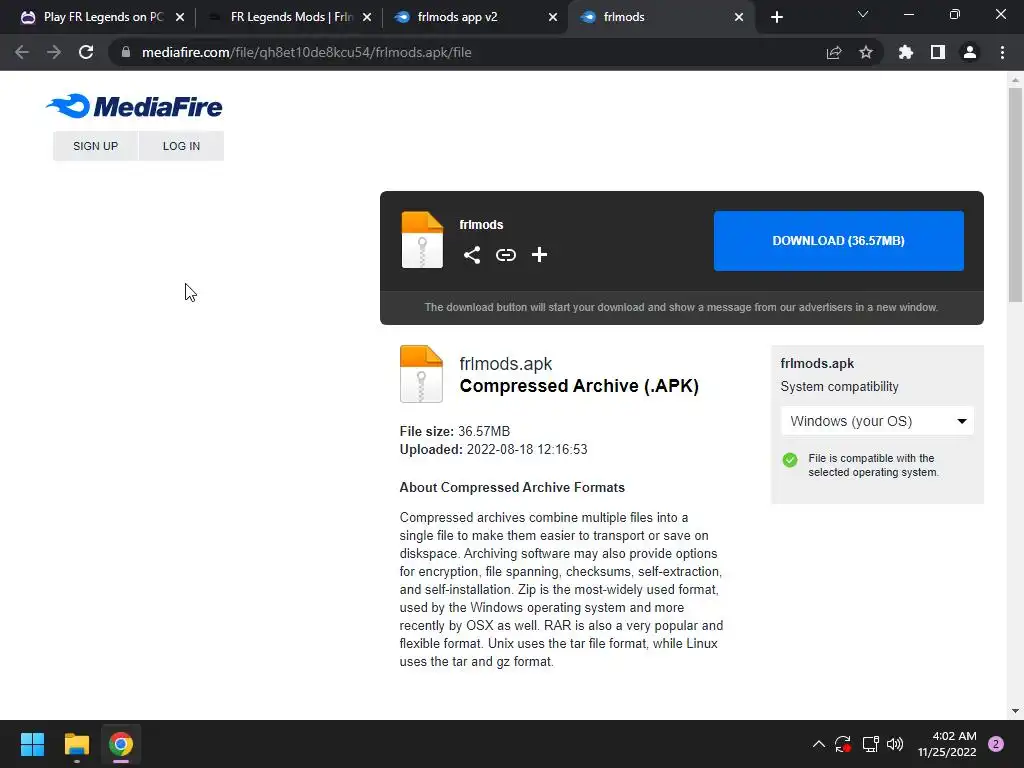This screenshot has width=1024, height=768.
Task: Open Chrome three-dot menu
Action: (1002, 52)
